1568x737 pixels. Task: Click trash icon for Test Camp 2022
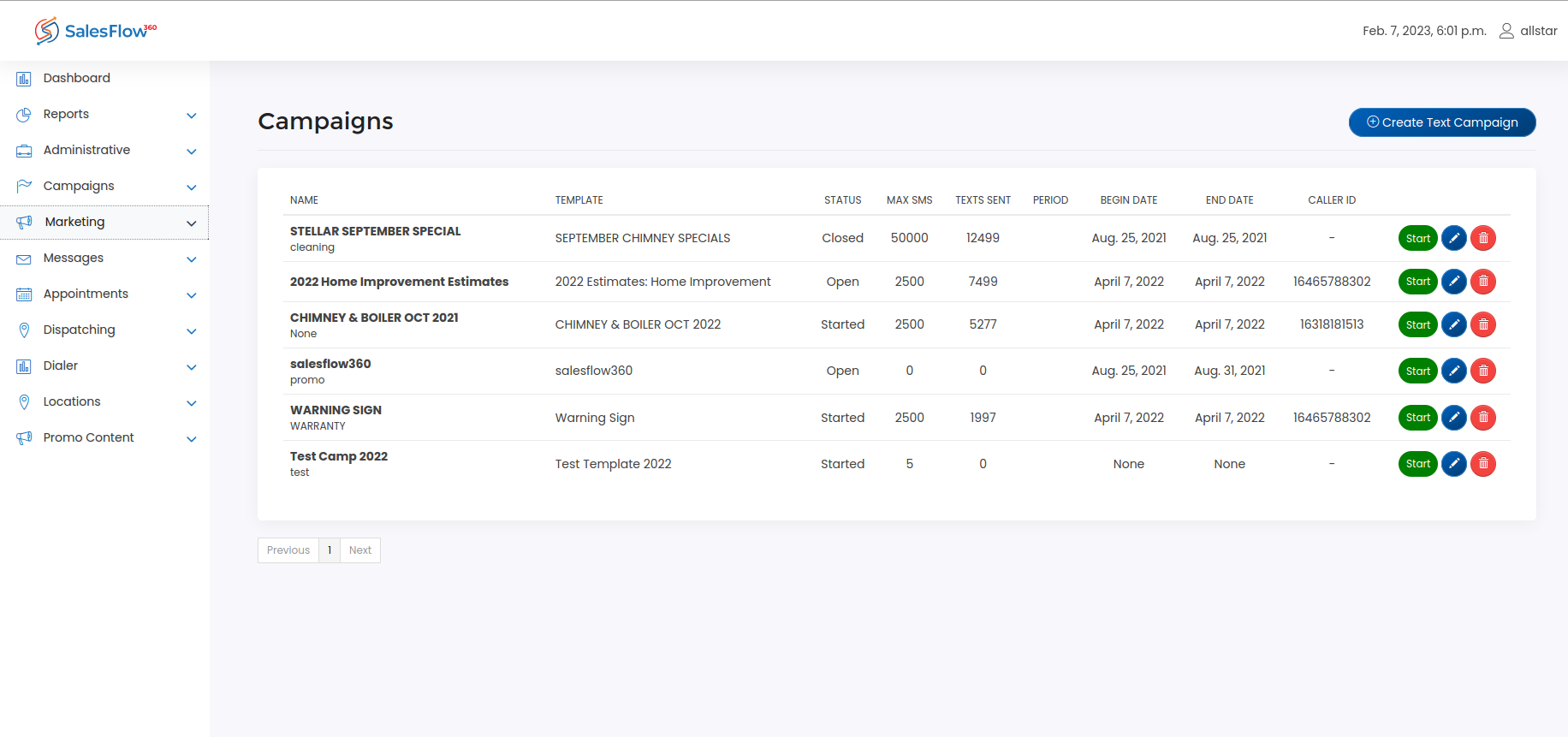1483,464
